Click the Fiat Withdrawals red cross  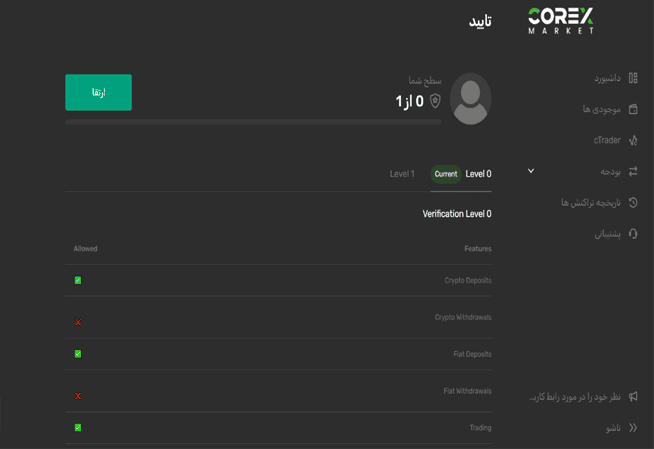click(x=78, y=396)
